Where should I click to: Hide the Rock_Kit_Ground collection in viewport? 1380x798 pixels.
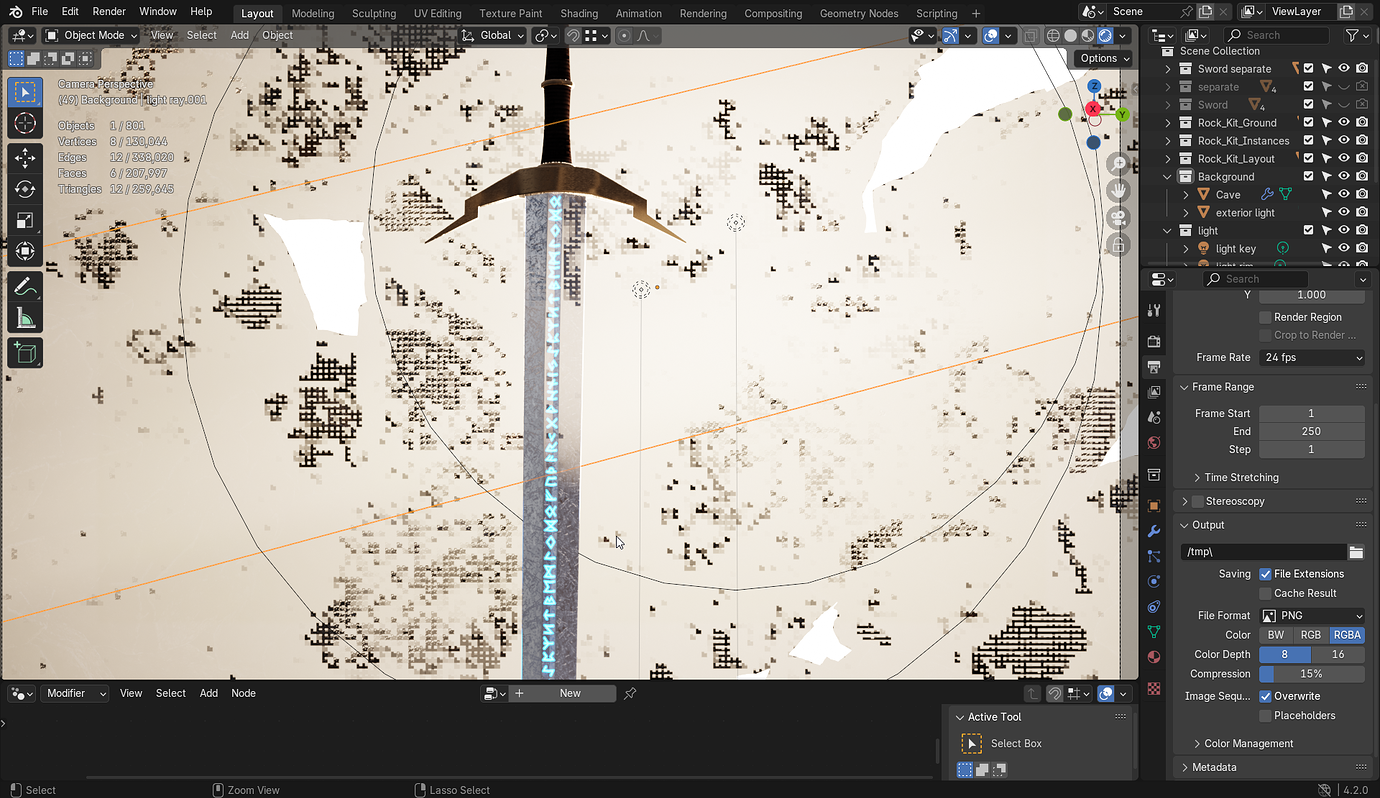pos(1344,123)
